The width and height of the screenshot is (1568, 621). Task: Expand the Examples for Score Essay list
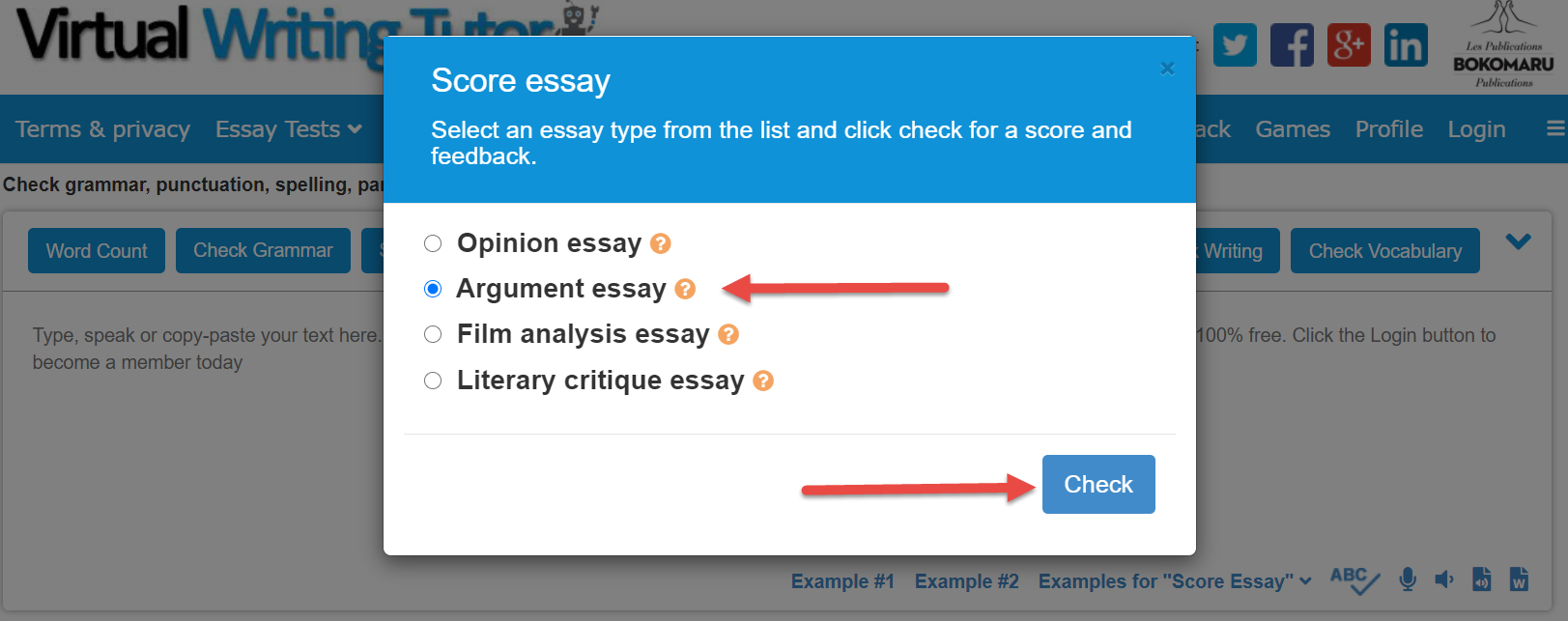(x=1173, y=580)
